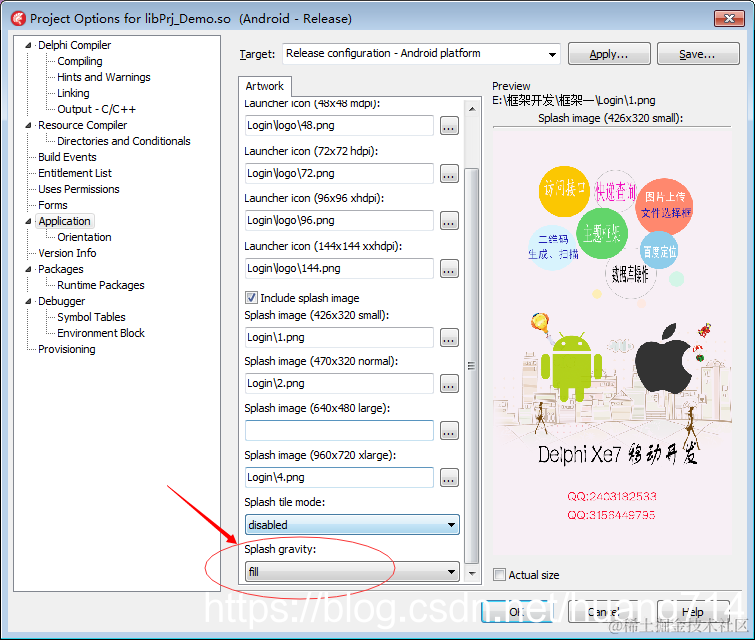Select Symbol Tables tree item
The image size is (755, 640).
[x=91, y=317]
